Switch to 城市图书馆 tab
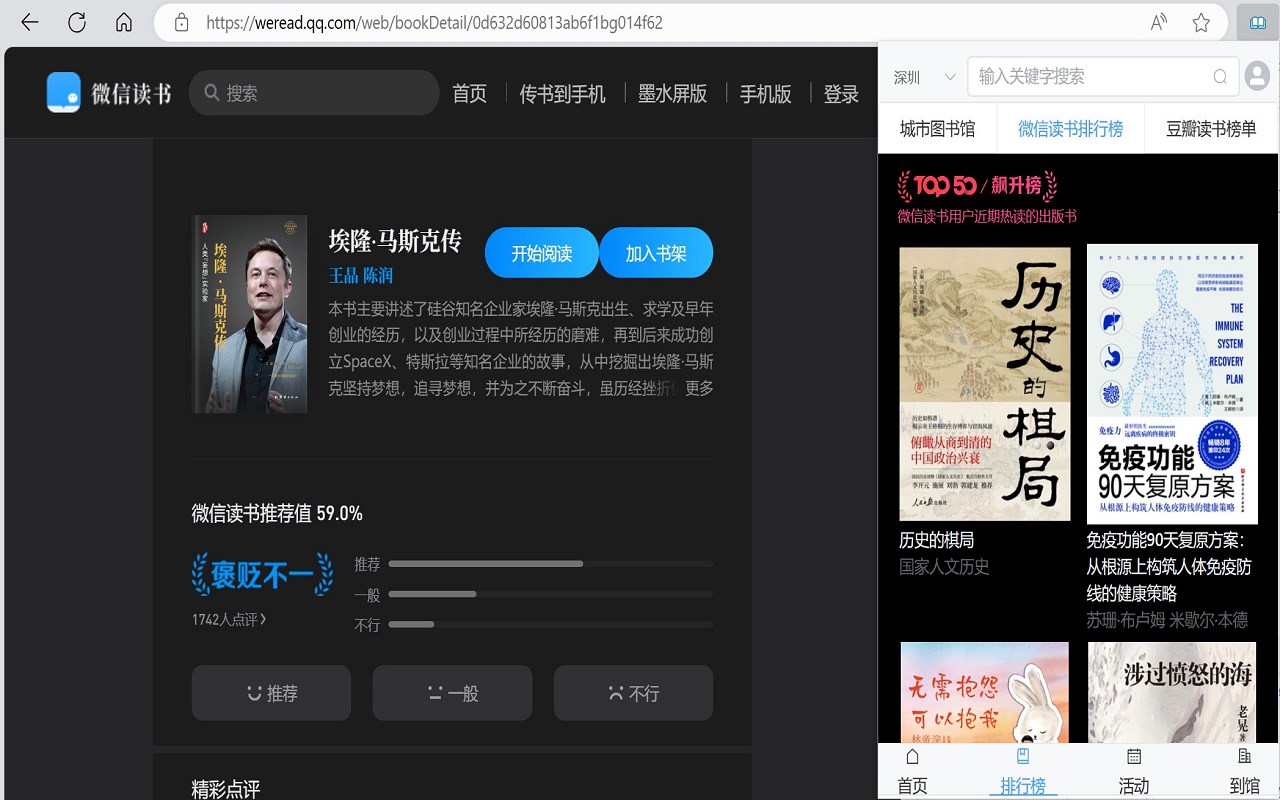The width and height of the screenshot is (1280, 800). pyautogui.click(x=937, y=128)
